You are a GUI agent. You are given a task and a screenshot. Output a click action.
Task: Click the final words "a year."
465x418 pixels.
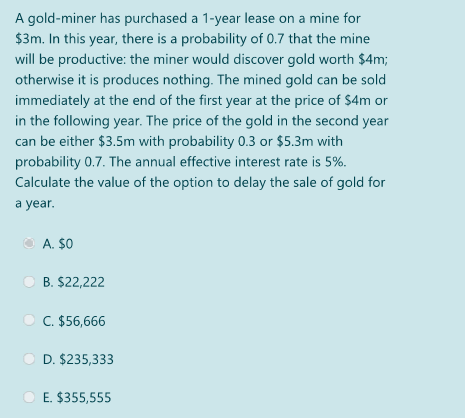[x=35, y=203]
